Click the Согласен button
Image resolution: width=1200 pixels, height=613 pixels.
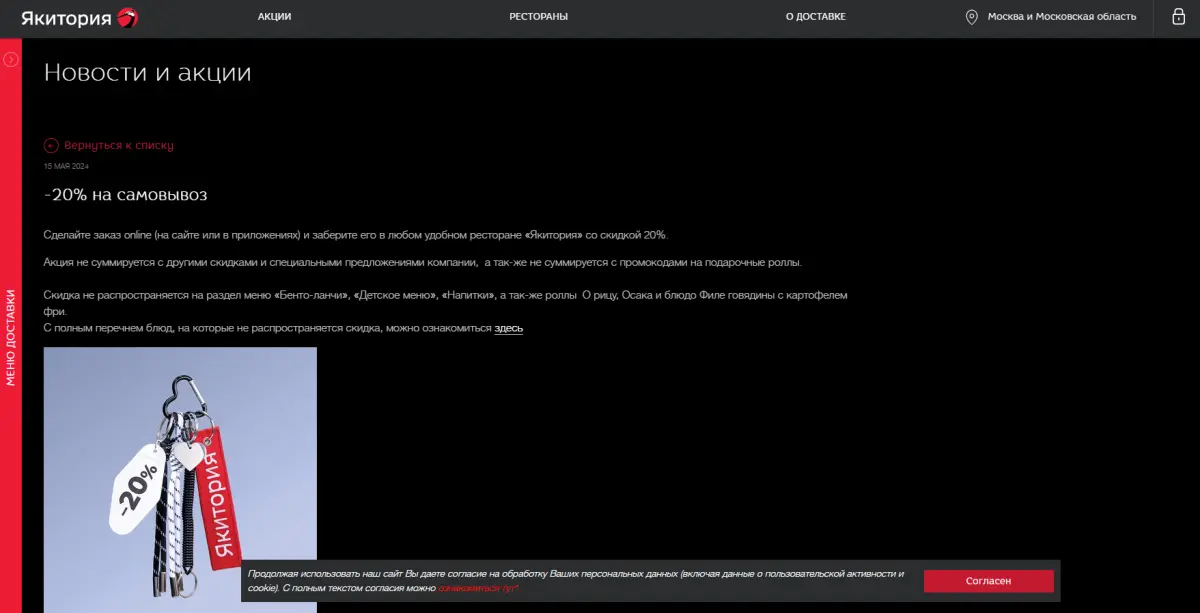point(988,581)
